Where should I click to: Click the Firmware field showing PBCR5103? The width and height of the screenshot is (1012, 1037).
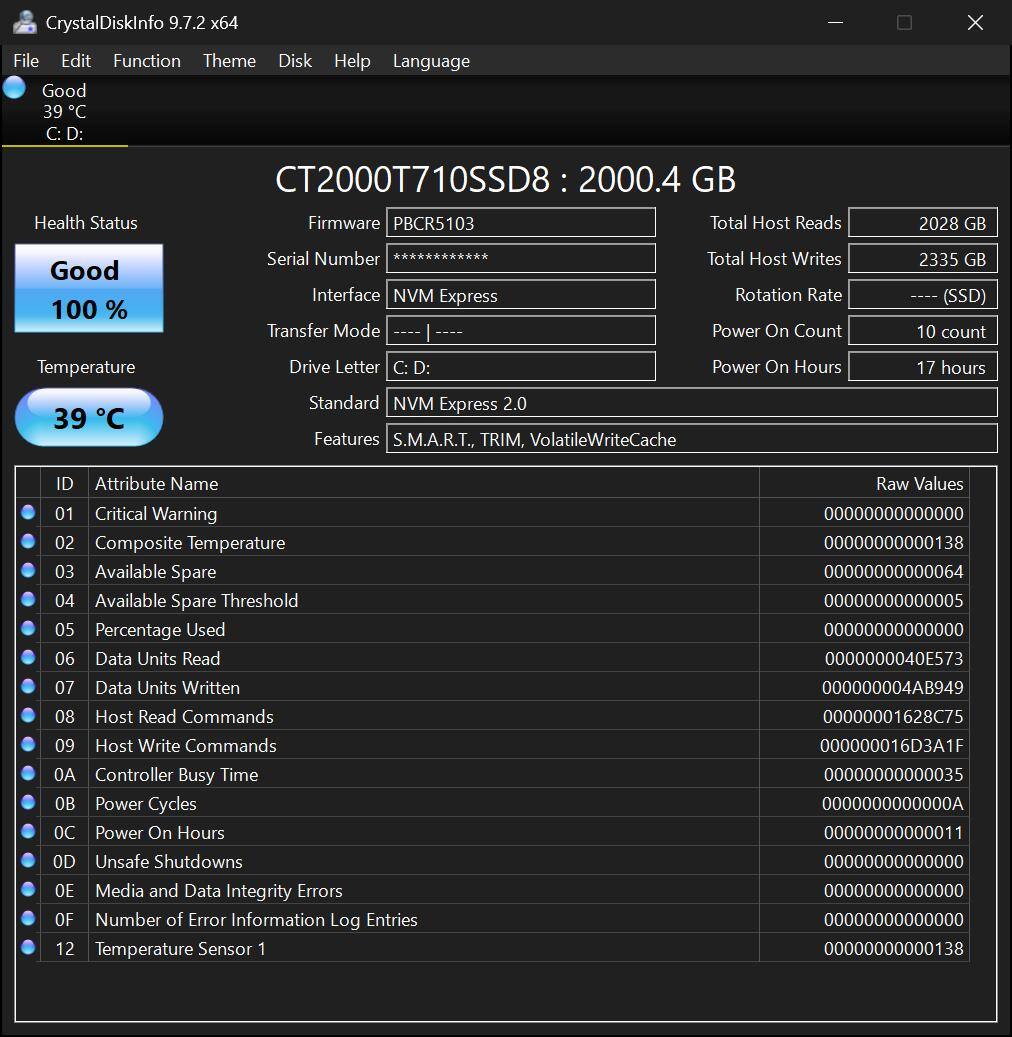521,223
